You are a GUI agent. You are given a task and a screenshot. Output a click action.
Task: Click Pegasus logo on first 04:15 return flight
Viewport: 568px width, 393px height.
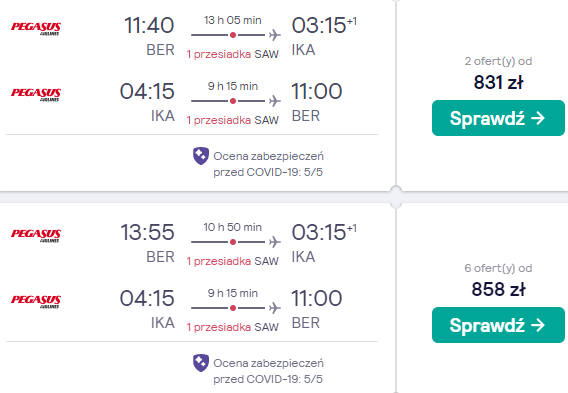click(x=36, y=95)
